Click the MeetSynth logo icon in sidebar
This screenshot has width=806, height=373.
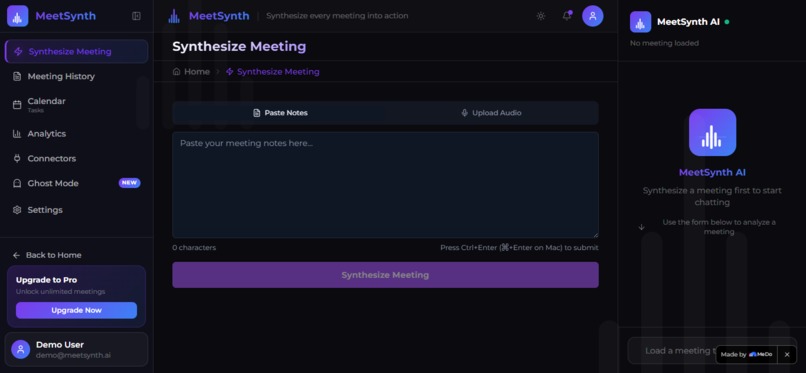(17, 16)
